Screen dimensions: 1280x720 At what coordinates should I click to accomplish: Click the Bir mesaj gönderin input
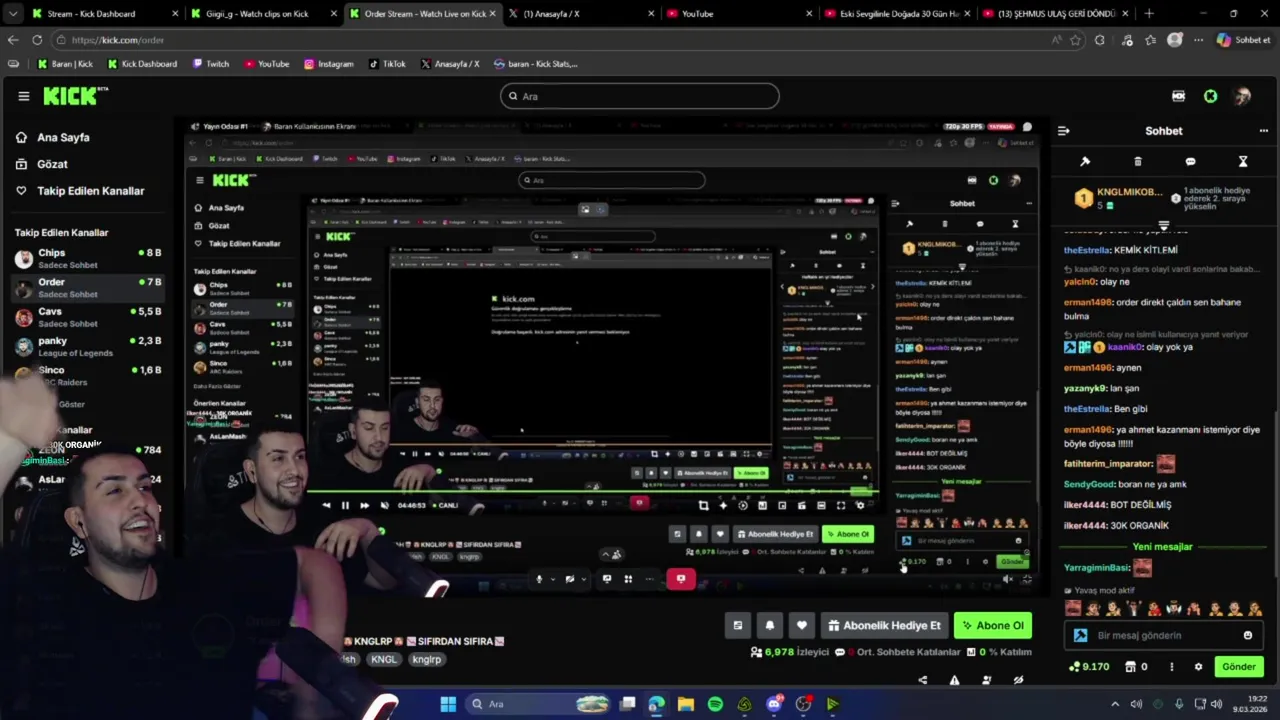tap(1165, 635)
